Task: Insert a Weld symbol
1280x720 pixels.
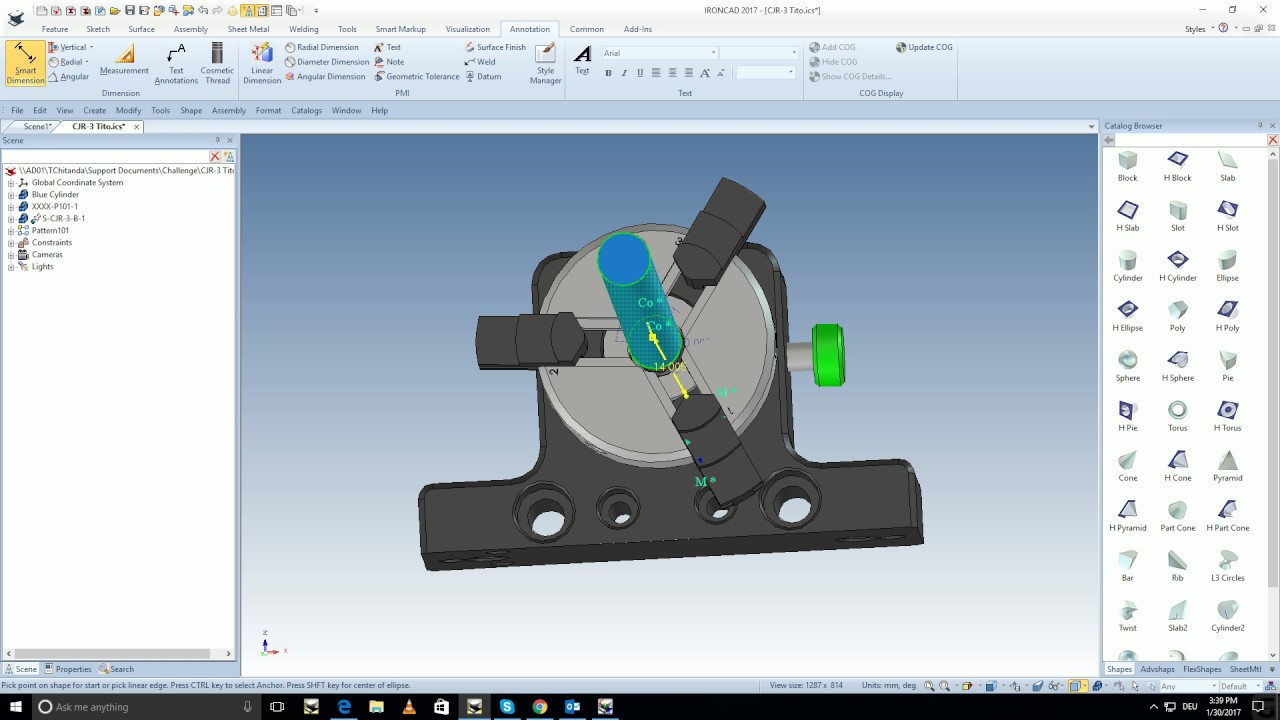Action: 480,62
